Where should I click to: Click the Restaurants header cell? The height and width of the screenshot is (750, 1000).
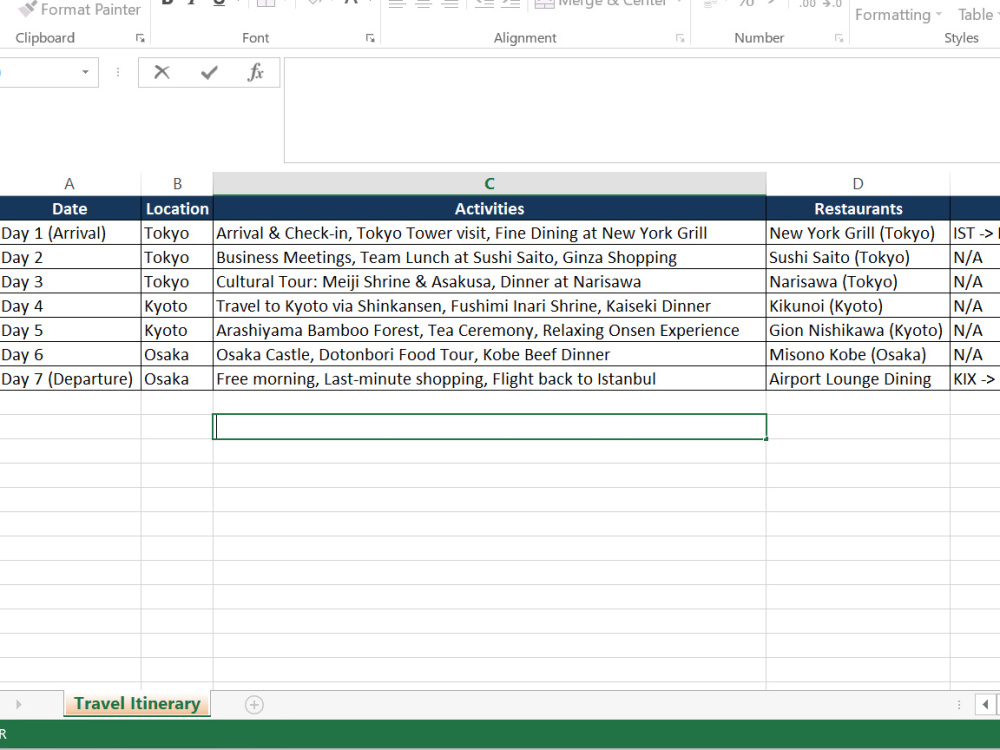click(x=858, y=209)
